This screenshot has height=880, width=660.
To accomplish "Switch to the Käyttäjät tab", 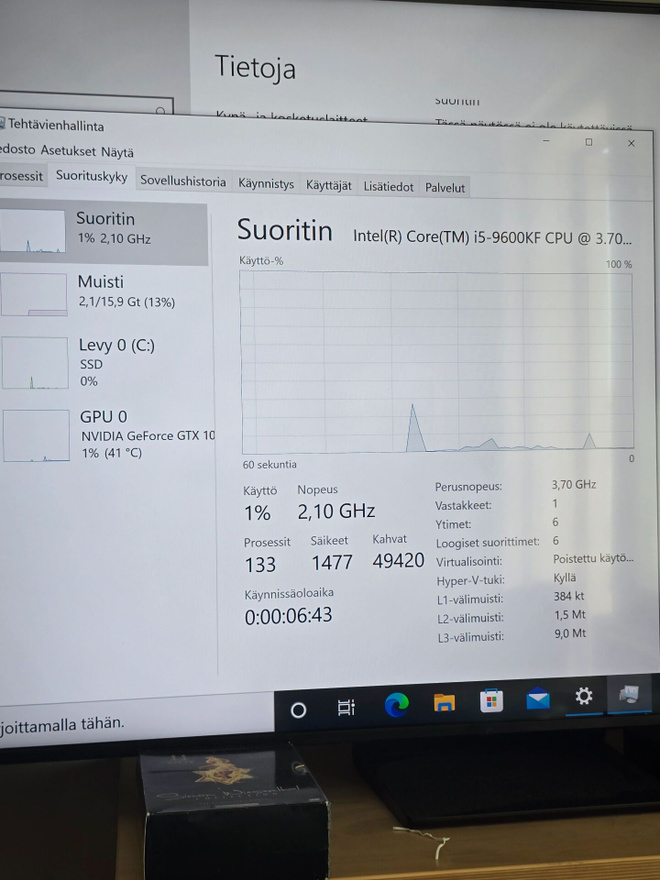I will 328,185.
